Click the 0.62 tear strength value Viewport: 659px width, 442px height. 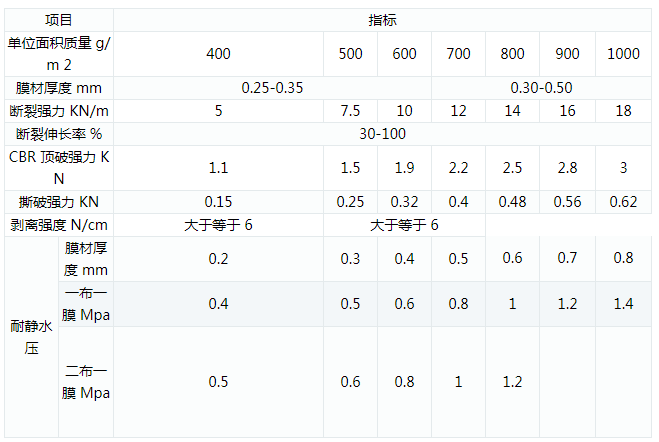(x=623, y=202)
